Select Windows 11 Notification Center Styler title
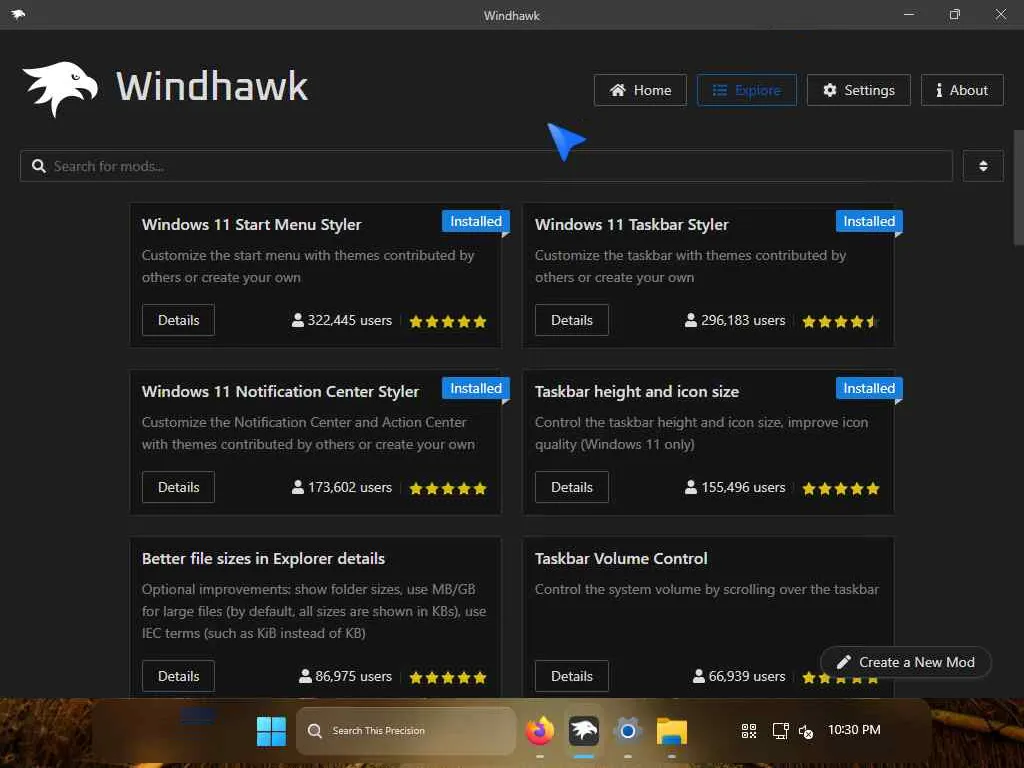 pos(280,392)
